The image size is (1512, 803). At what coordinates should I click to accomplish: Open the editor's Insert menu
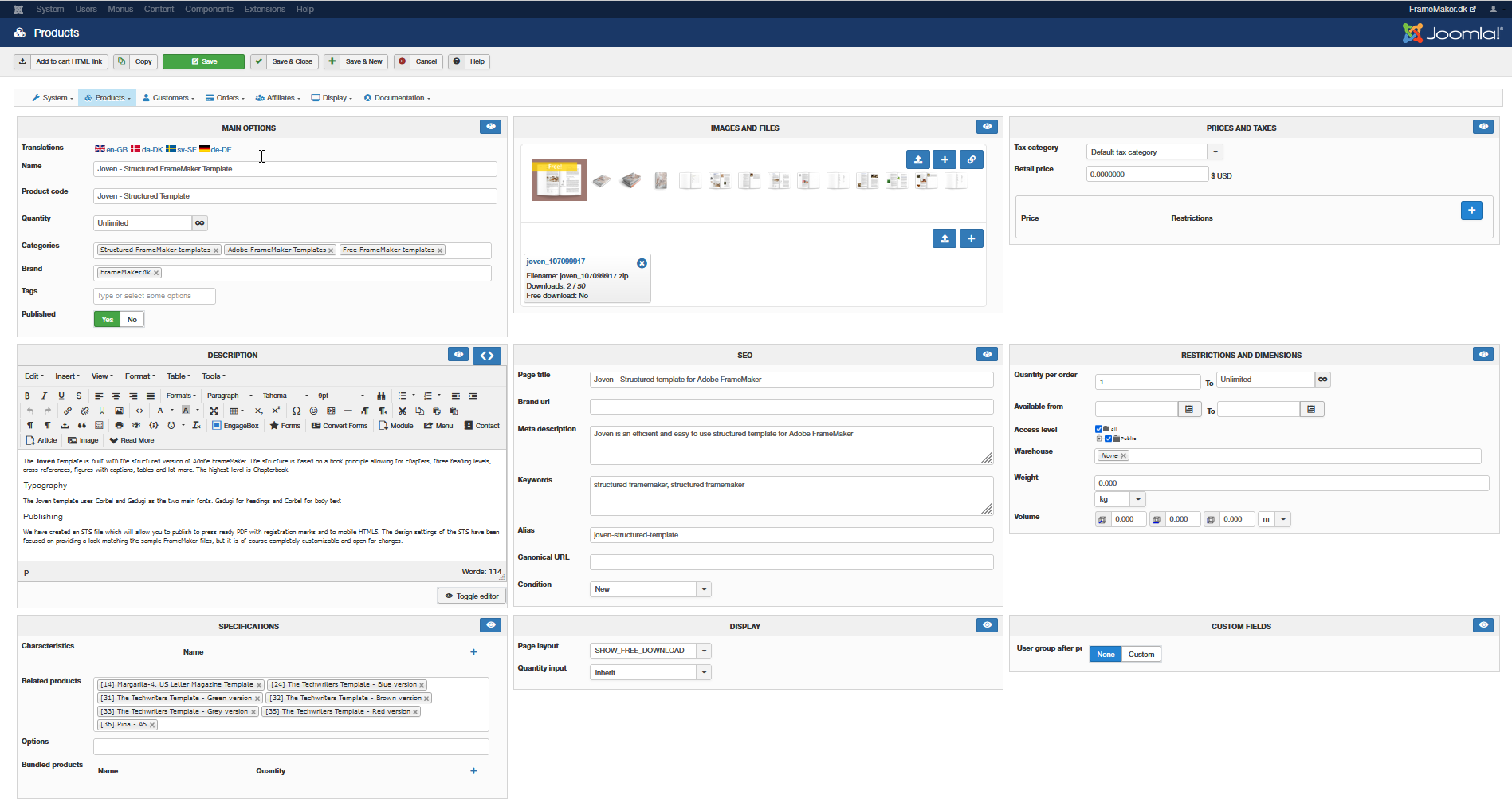pos(67,376)
